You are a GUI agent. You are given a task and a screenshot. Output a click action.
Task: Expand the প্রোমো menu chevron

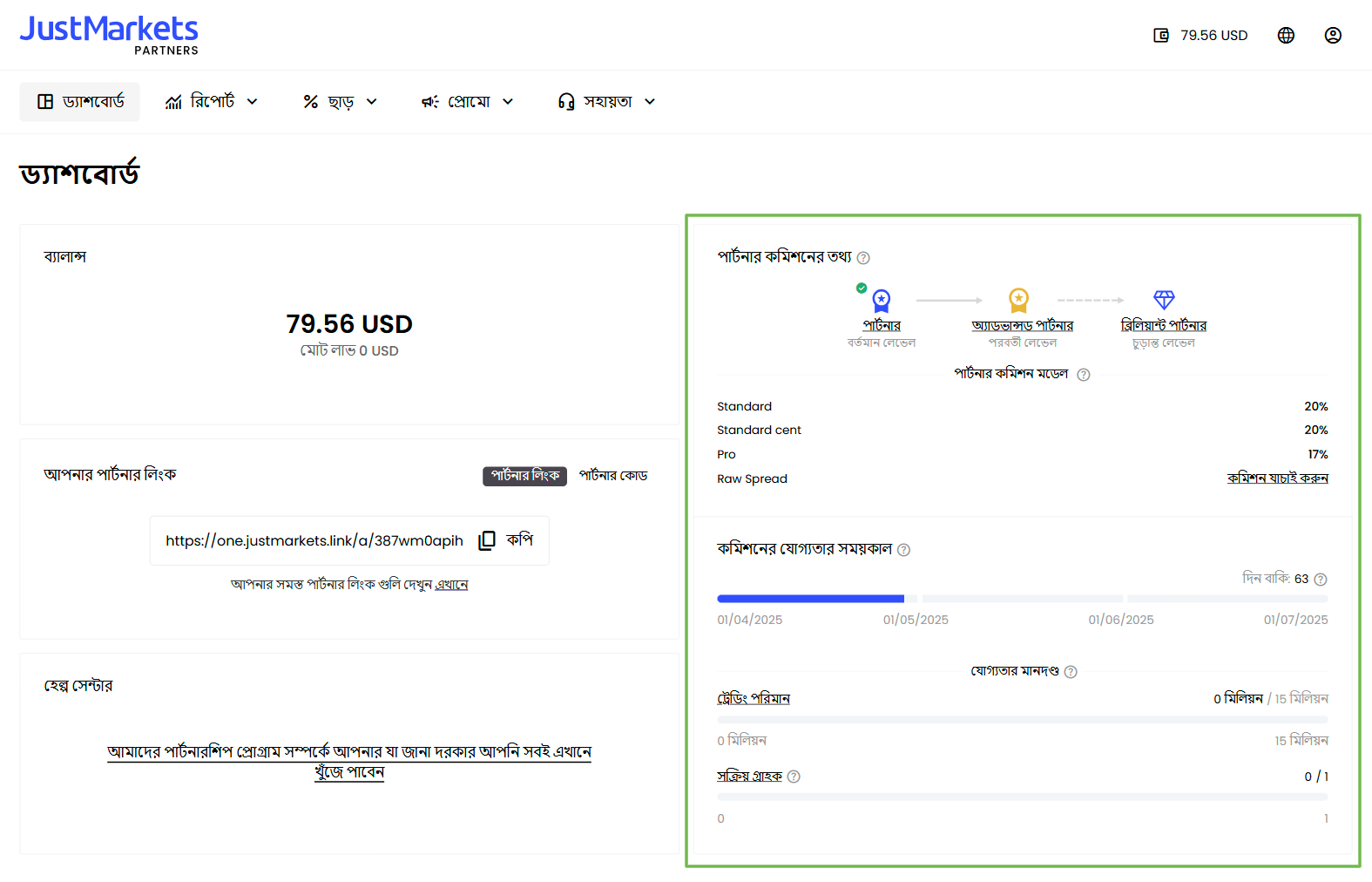[x=509, y=102]
